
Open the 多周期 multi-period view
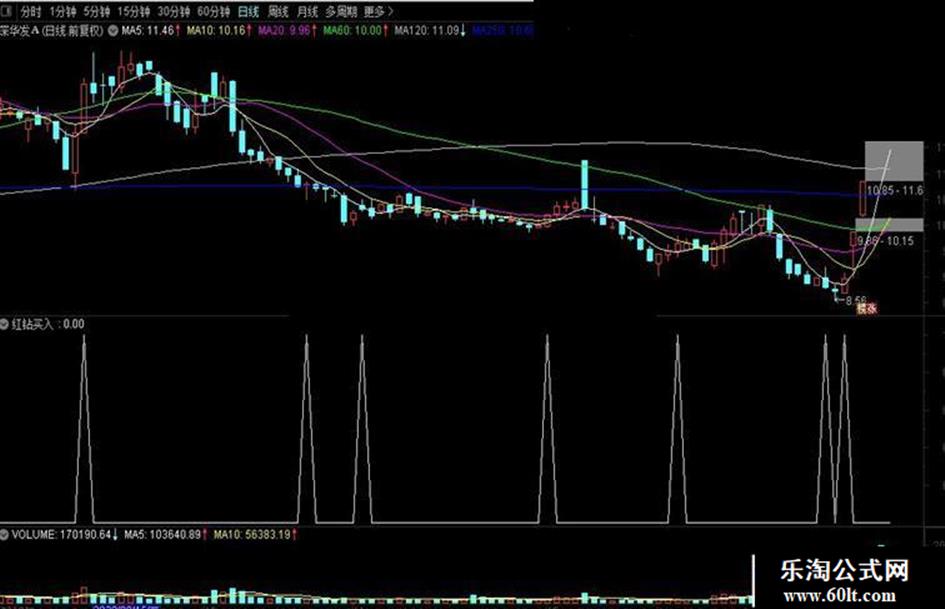pyautogui.click(x=341, y=11)
